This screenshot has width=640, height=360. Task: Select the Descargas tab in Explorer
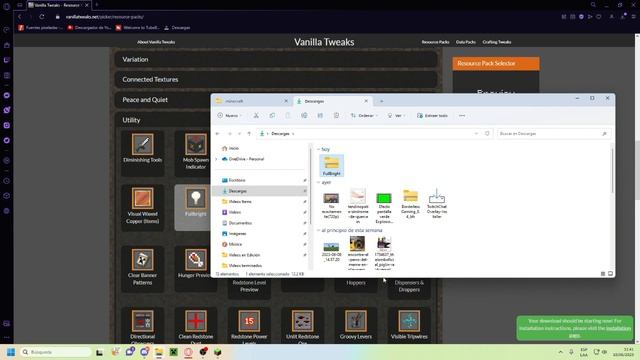click(332, 101)
